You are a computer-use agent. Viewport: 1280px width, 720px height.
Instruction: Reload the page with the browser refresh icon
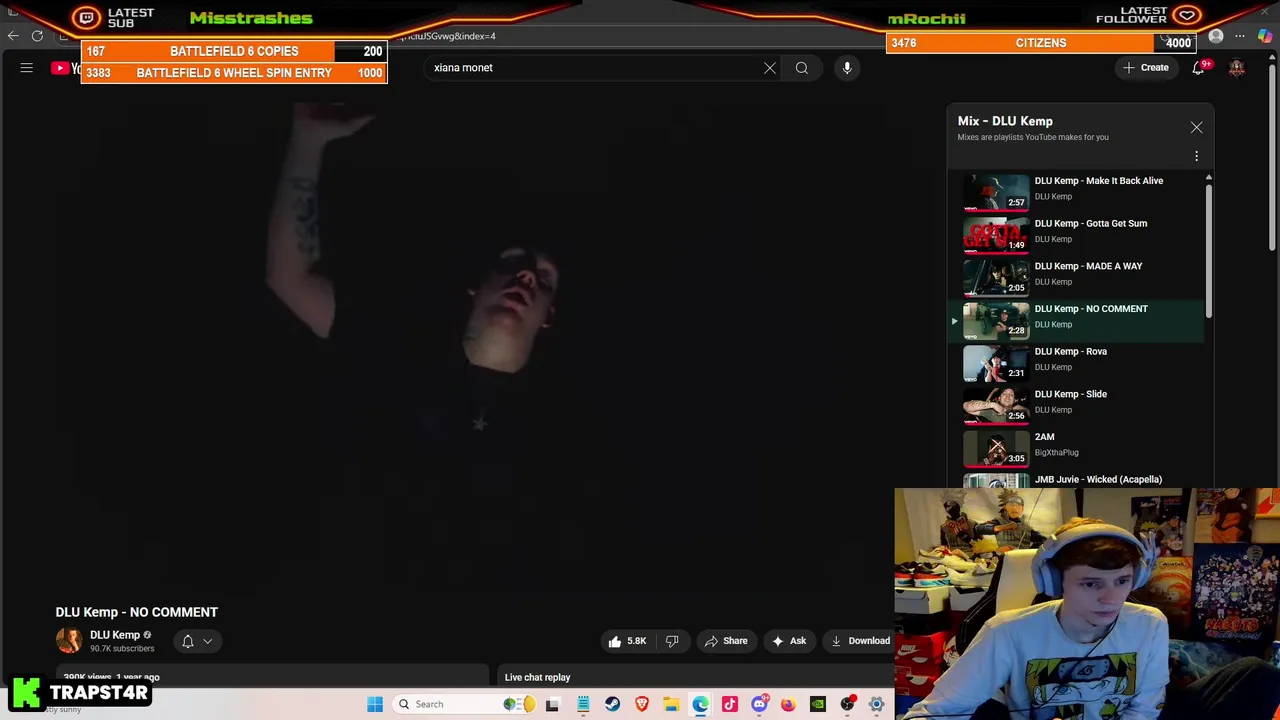coord(37,36)
